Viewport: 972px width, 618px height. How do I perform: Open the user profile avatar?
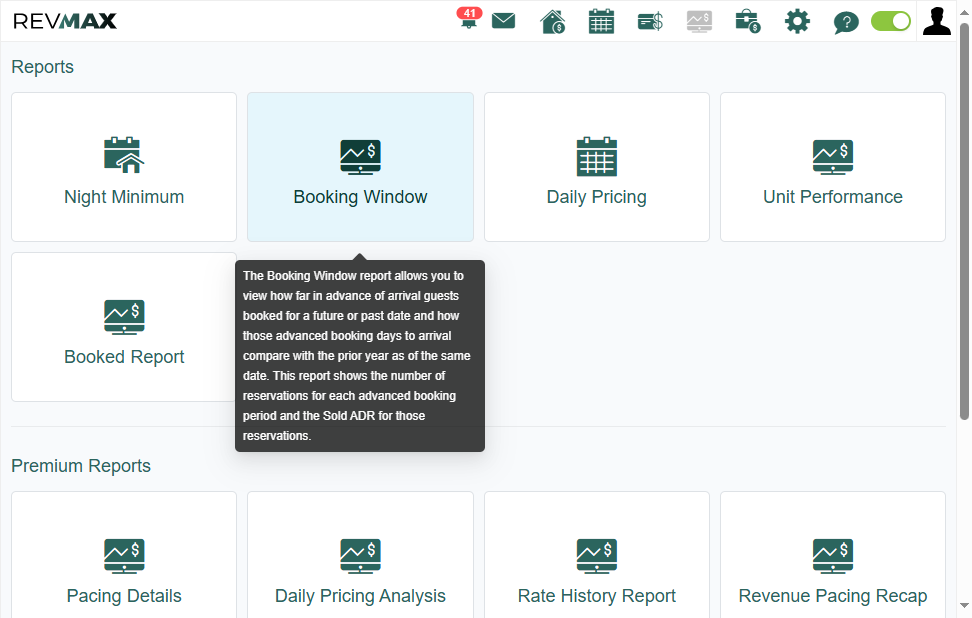937,20
